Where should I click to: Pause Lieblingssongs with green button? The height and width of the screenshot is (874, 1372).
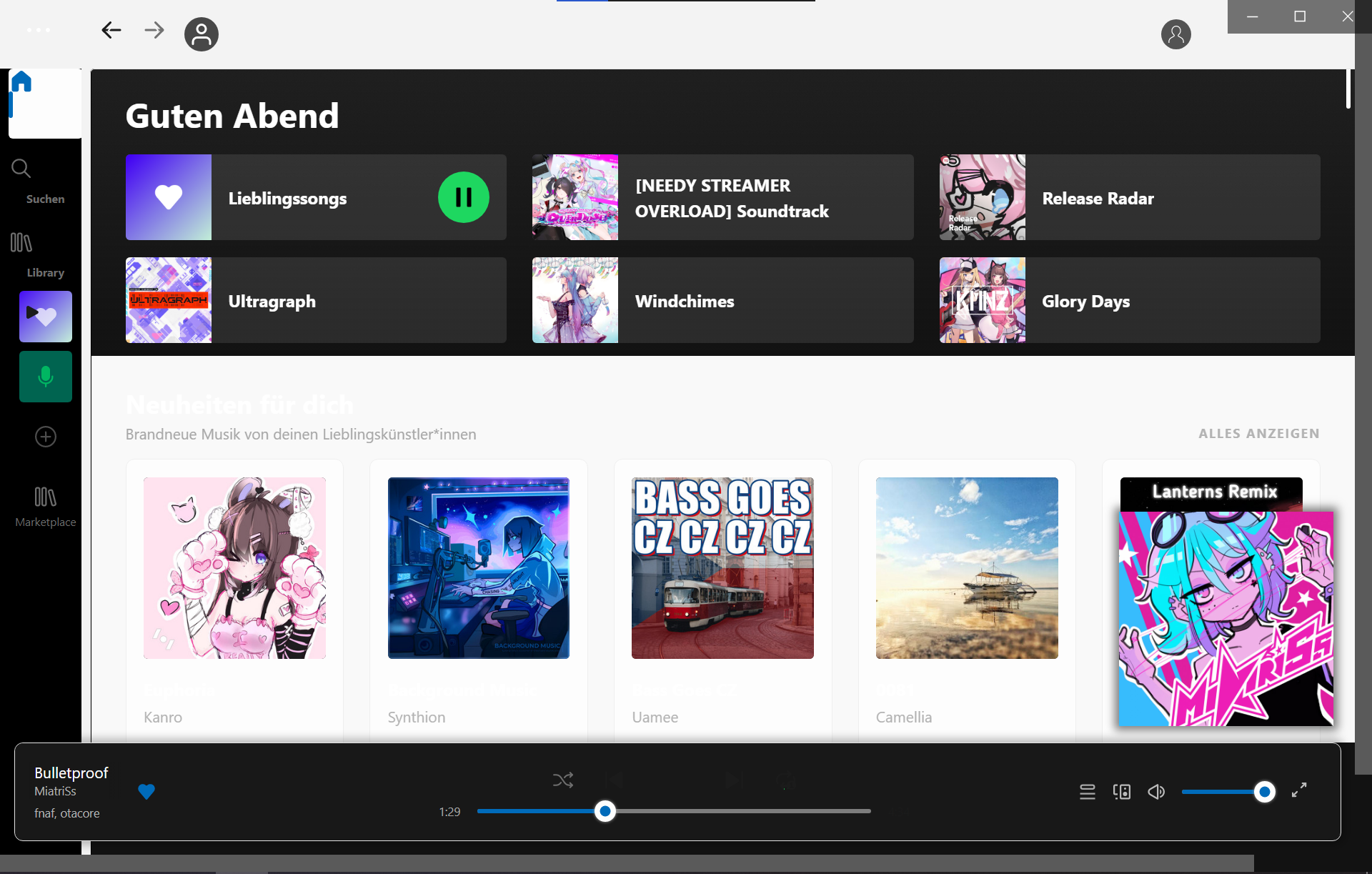point(463,197)
